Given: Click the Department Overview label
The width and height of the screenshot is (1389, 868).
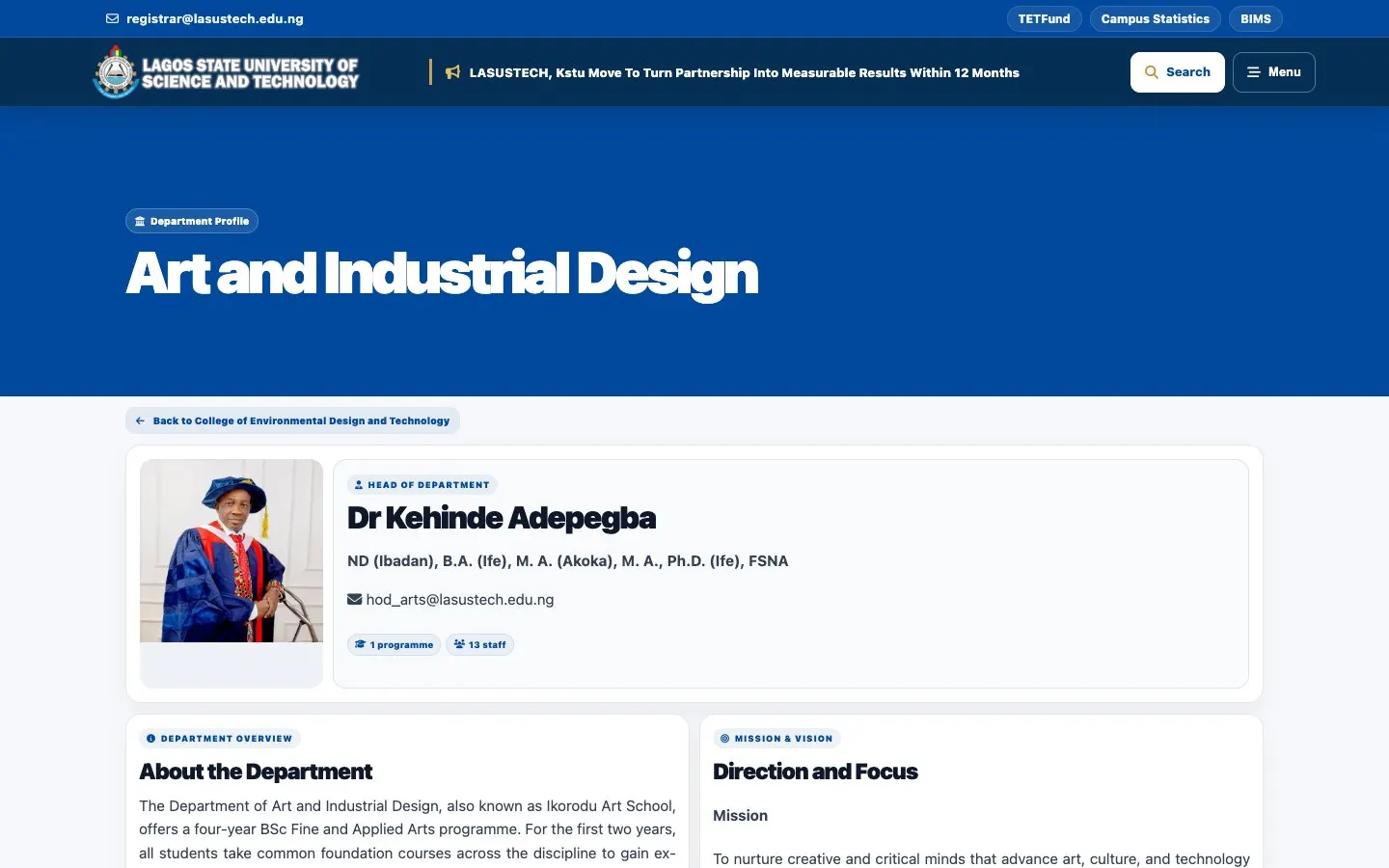Looking at the screenshot, I should click(220, 739).
